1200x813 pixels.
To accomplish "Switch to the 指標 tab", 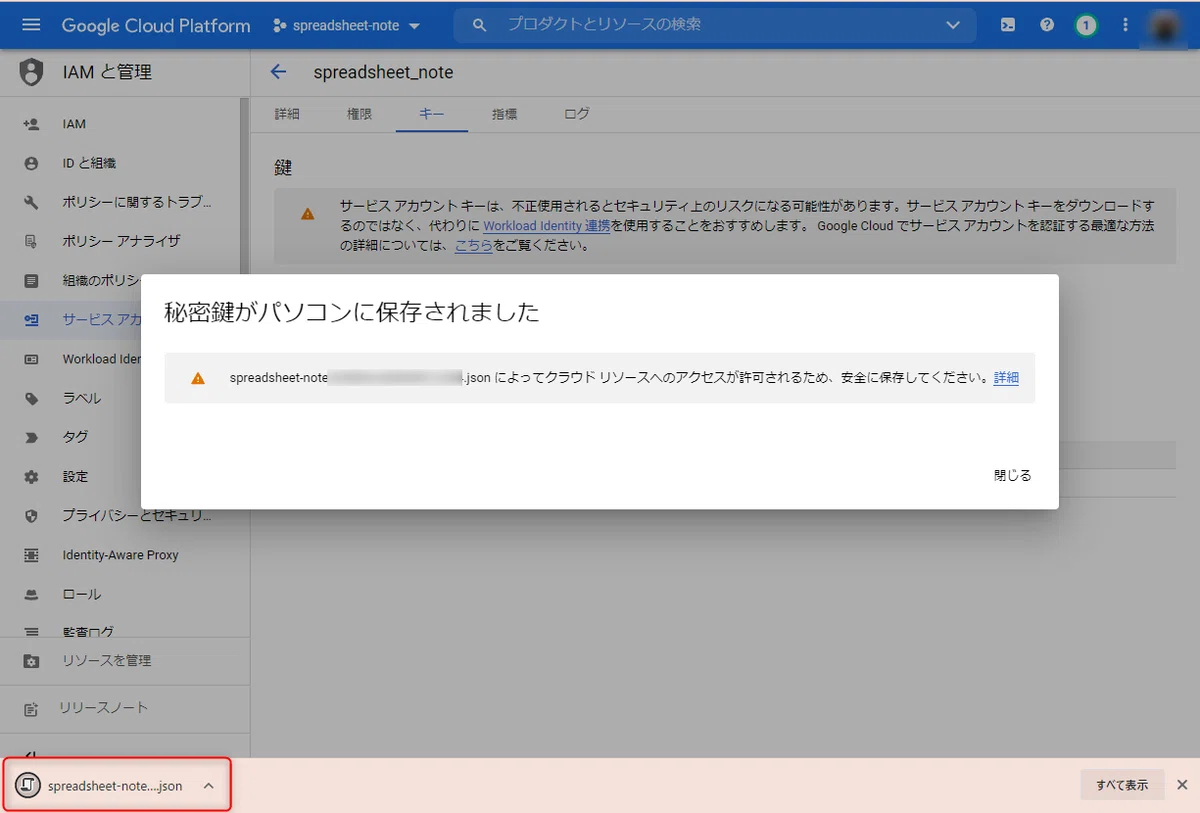I will pos(505,114).
